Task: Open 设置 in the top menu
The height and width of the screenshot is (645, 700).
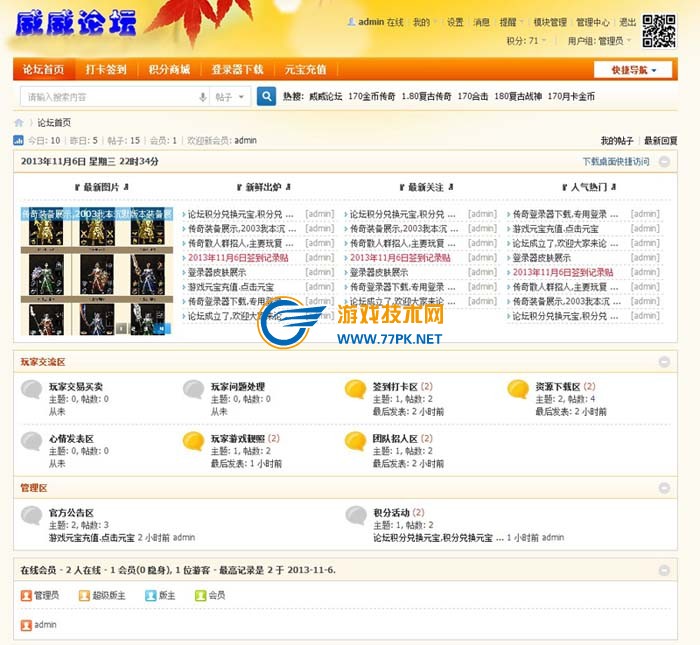Action: tap(455, 22)
